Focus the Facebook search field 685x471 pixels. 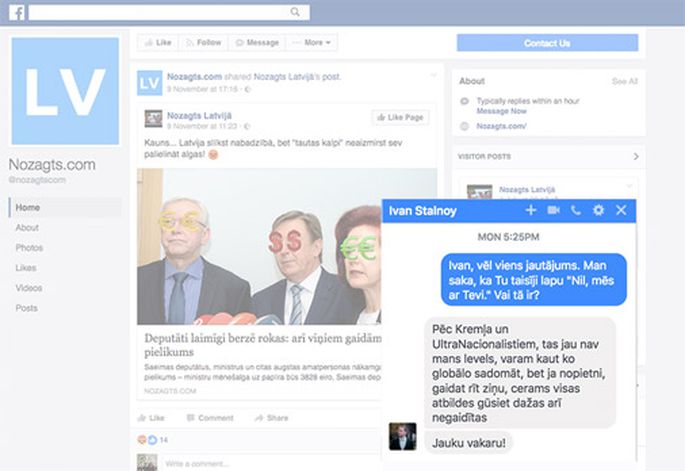point(169,12)
